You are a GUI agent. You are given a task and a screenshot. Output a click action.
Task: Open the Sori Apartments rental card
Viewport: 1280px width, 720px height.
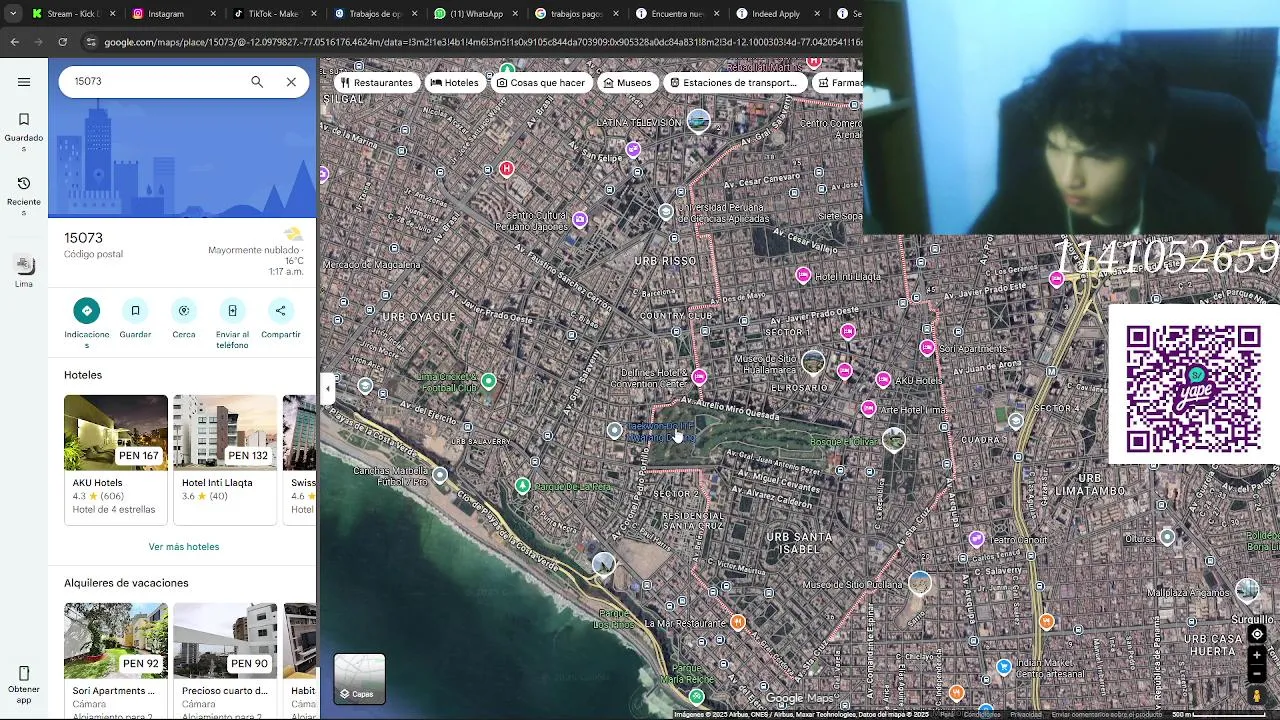pos(116,660)
